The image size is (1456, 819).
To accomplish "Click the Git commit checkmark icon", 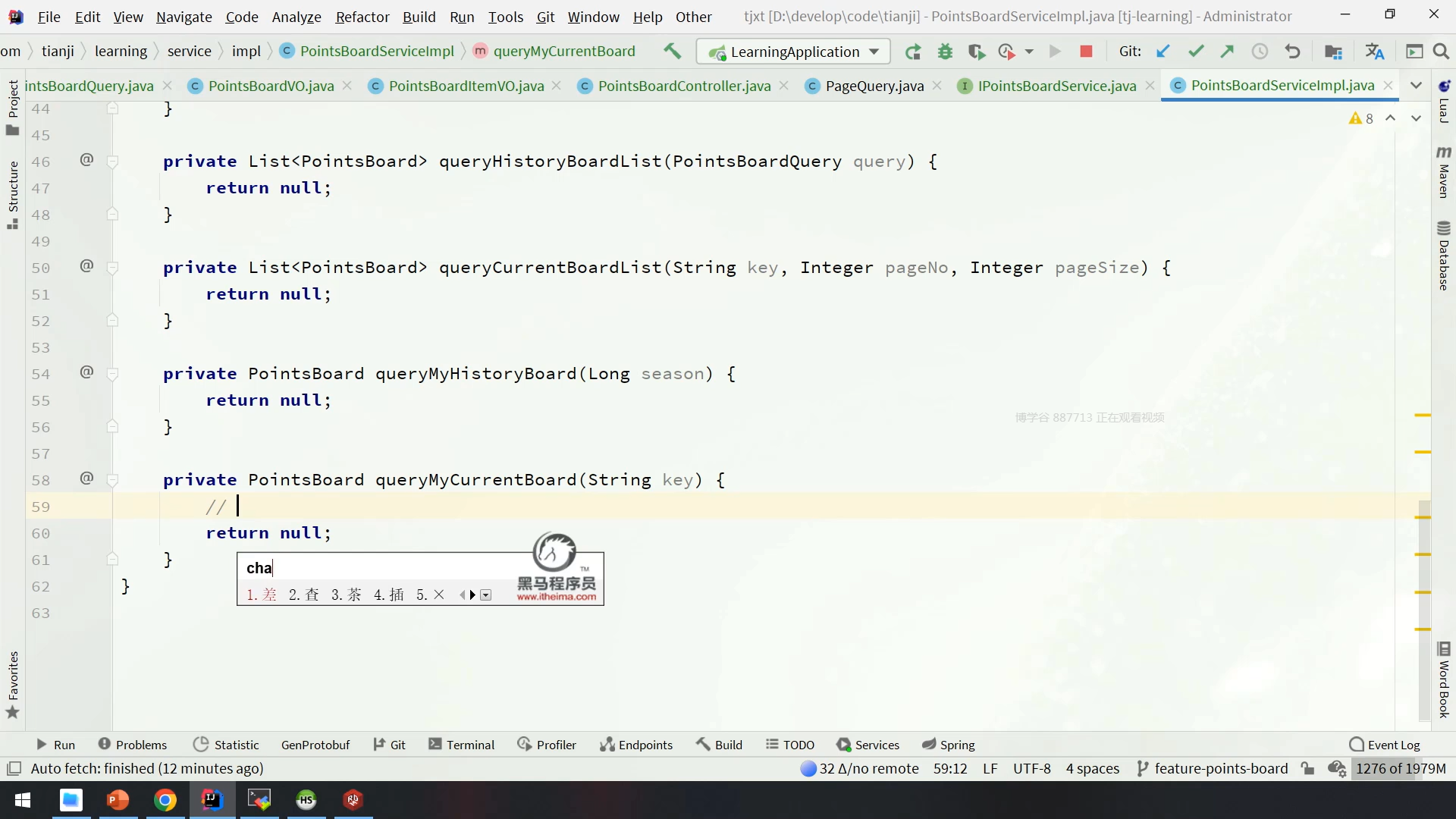I will point(1196,52).
